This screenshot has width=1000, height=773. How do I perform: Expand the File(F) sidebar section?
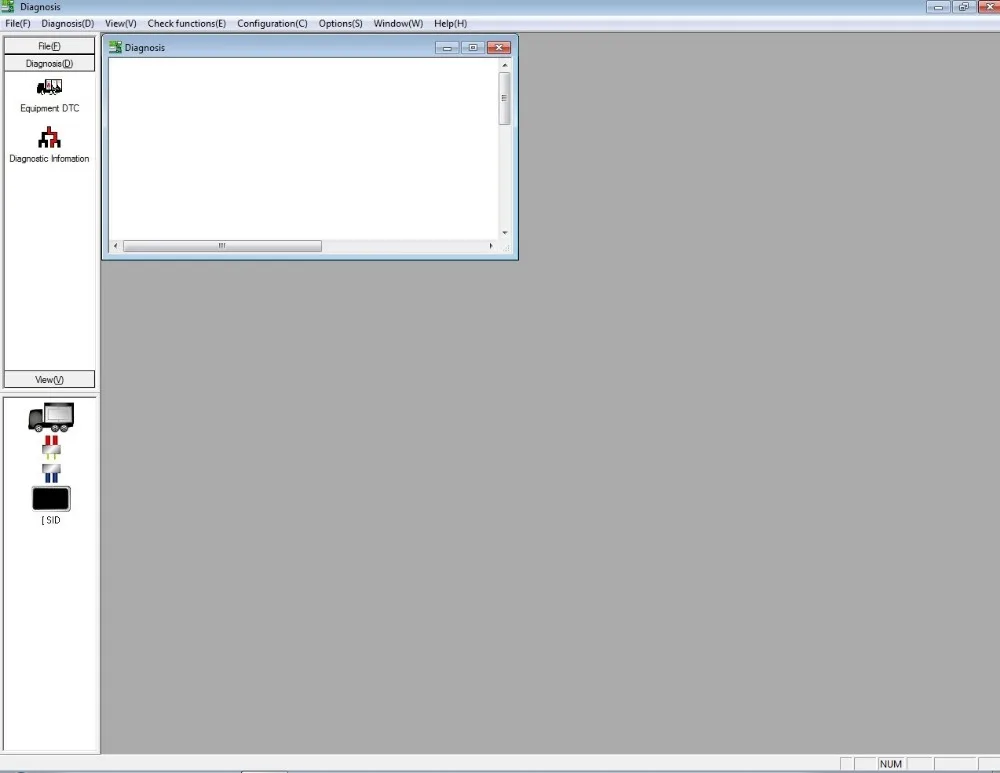(x=49, y=46)
